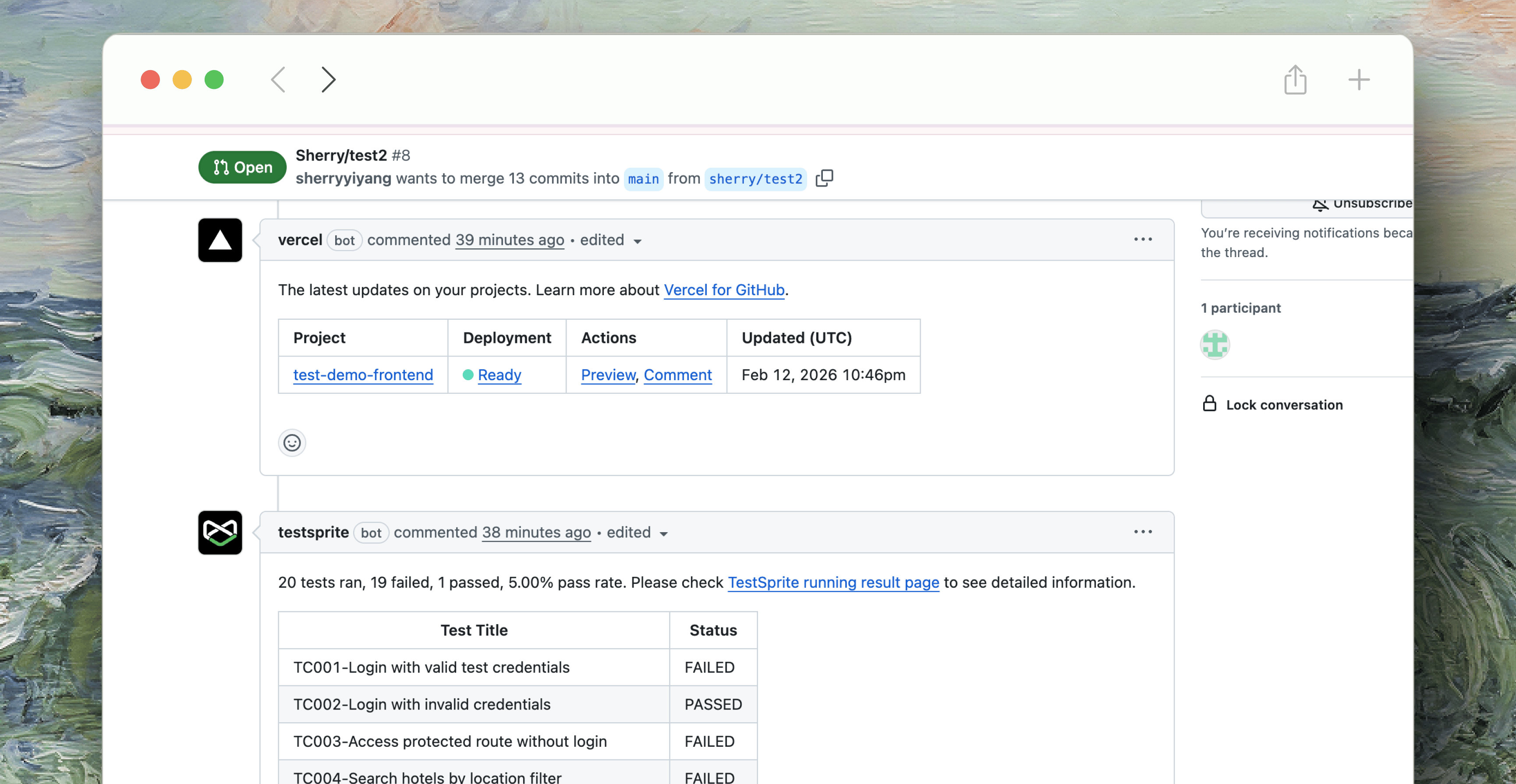The image size is (1516, 784).
Task: Add an emoji reaction to vercel comment
Action: coord(292,442)
